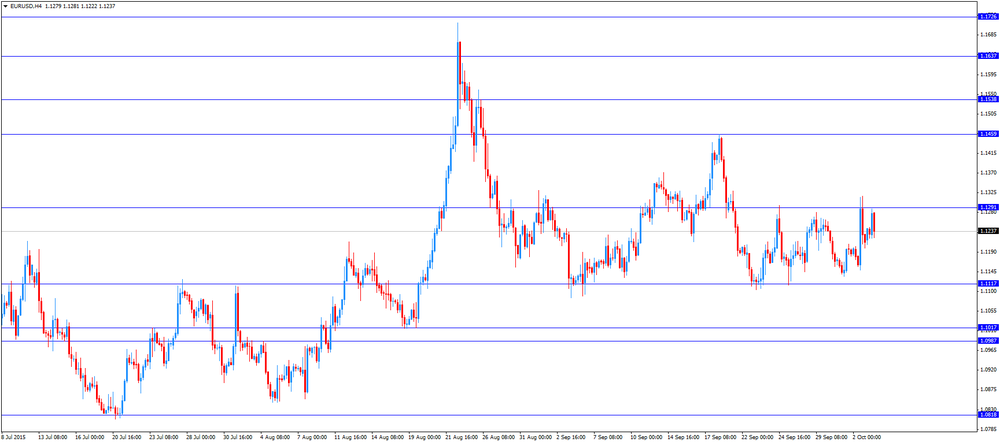This screenshot has height=442, width=1000.
Task: Select the 1.1291 horizontal level label
Action: [987, 207]
